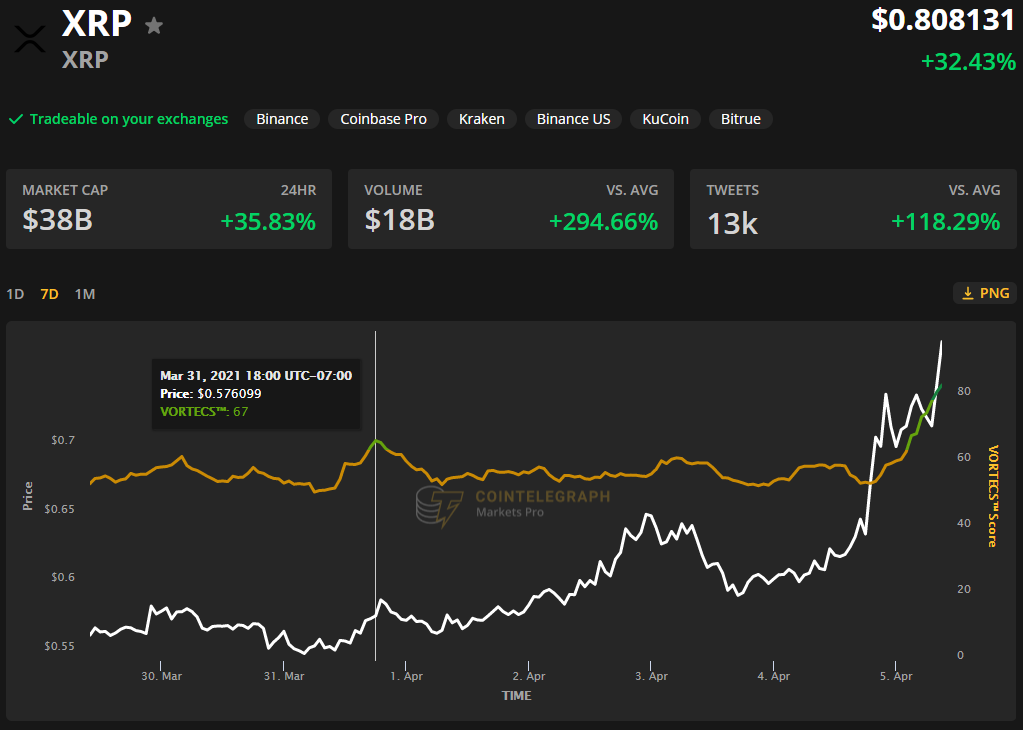Open the 1M chart view
Screen dimensions: 1023x730
(84, 294)
